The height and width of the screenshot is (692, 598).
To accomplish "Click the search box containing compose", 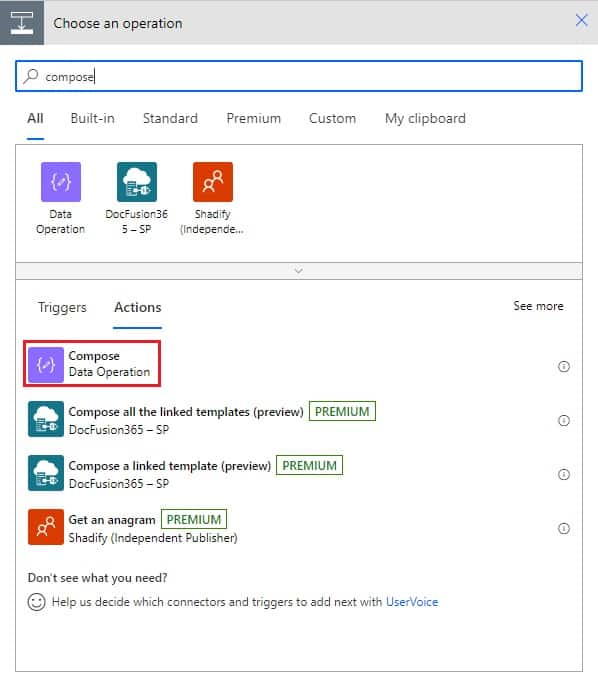I will [x=299, y=76].
